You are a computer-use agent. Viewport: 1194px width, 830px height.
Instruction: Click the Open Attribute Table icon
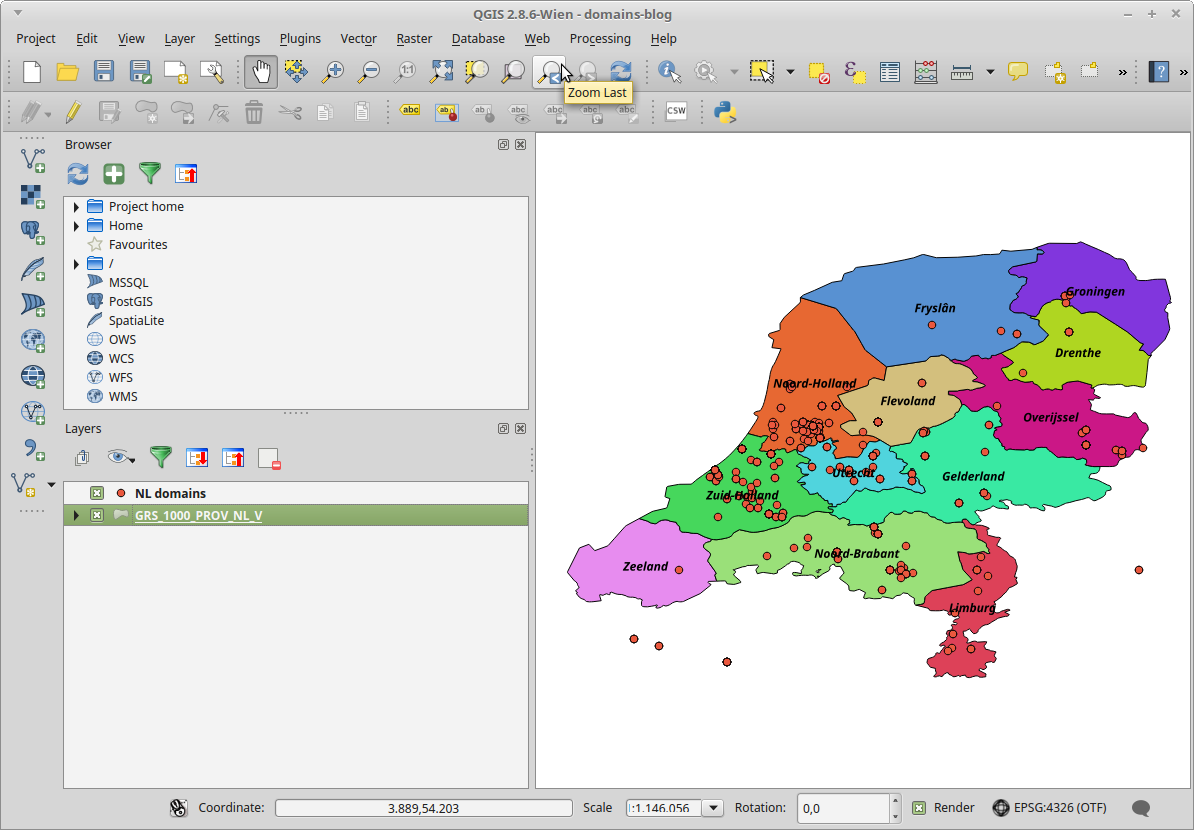click(x=890, y=71)
